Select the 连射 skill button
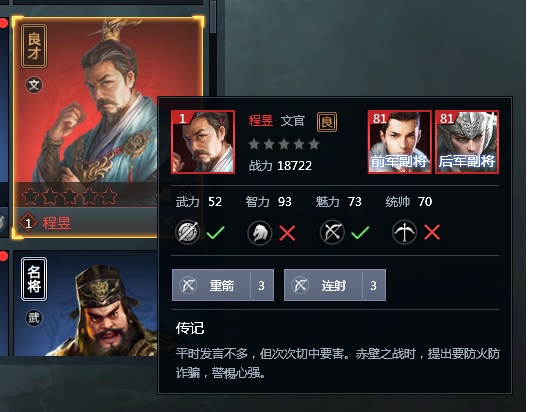 (335, 285)
